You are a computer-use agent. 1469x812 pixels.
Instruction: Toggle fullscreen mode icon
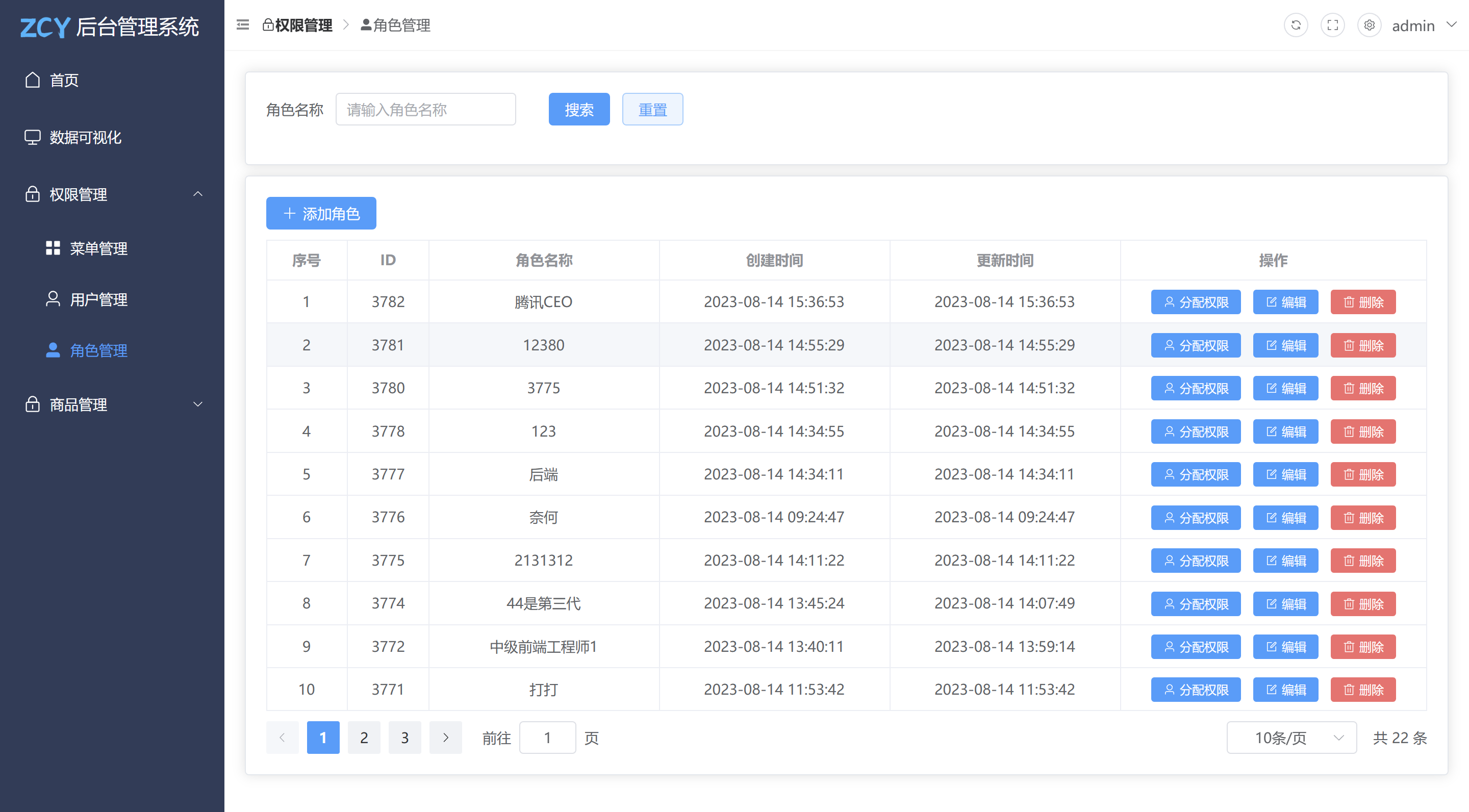pyautogui.click(x=1332, y=25)
